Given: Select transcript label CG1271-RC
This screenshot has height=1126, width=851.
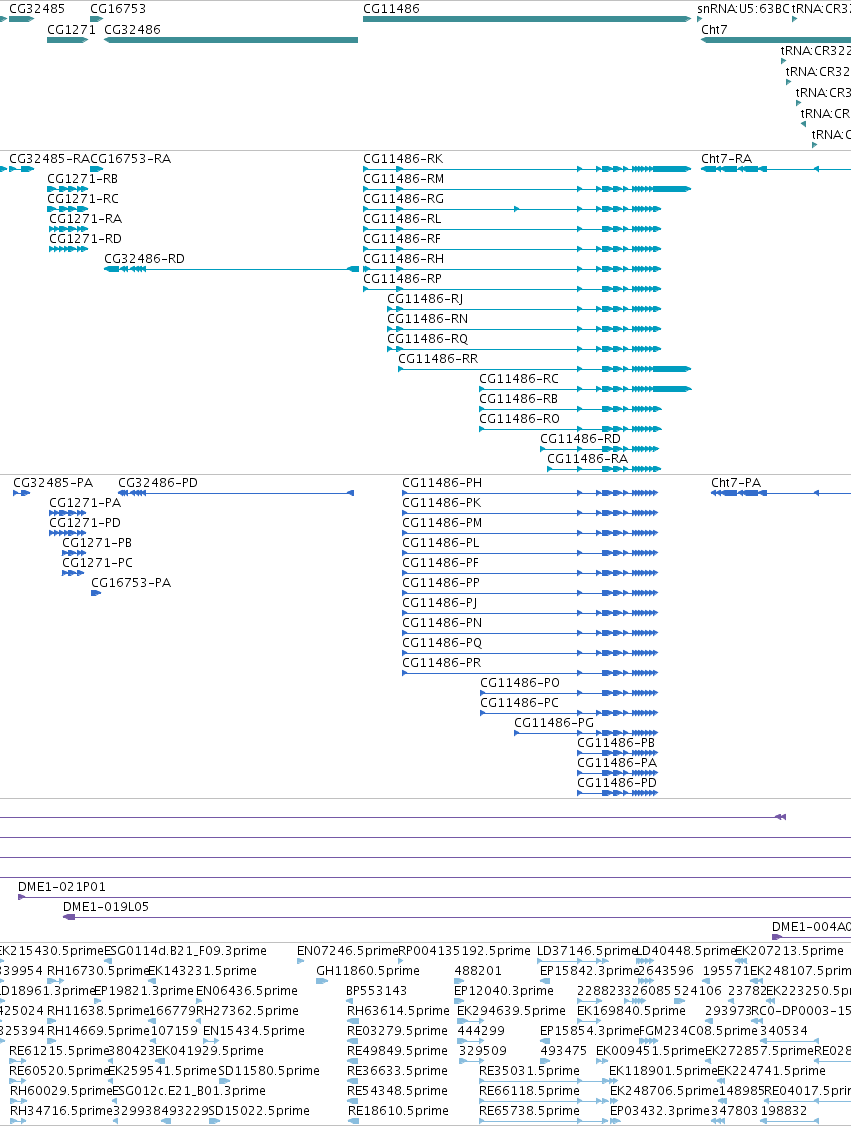Looking at the screenshot, I should pyautogui.click(x=83, y=199).
